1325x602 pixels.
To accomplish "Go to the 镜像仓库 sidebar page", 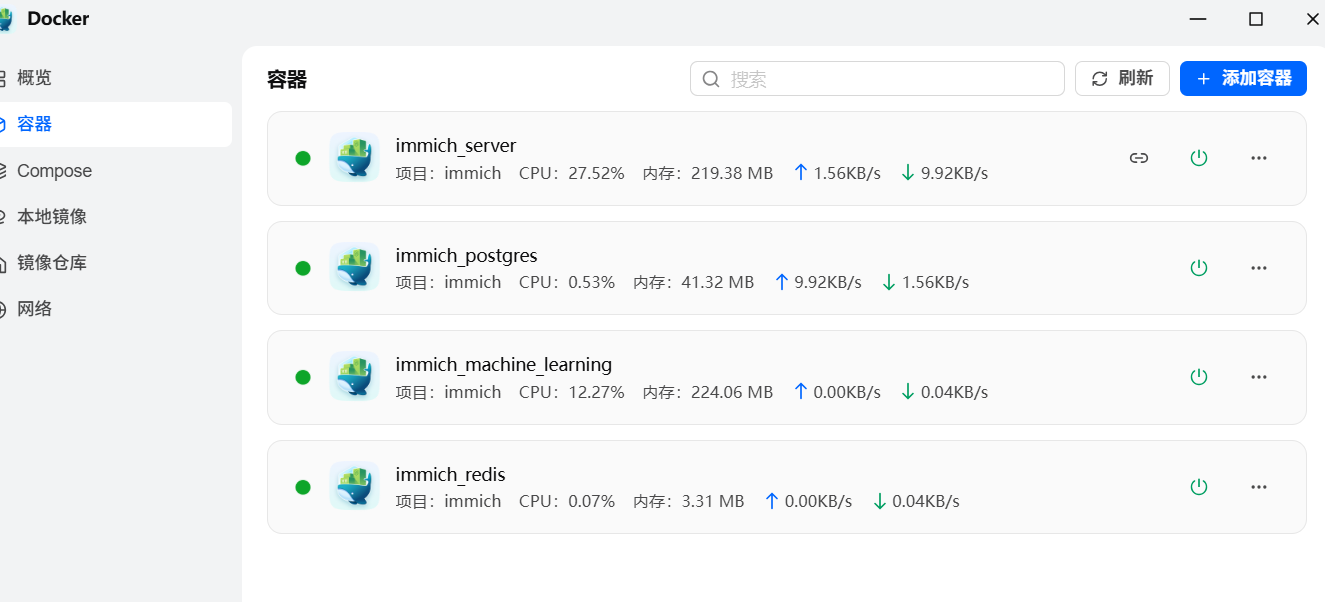I will point(51,263).
